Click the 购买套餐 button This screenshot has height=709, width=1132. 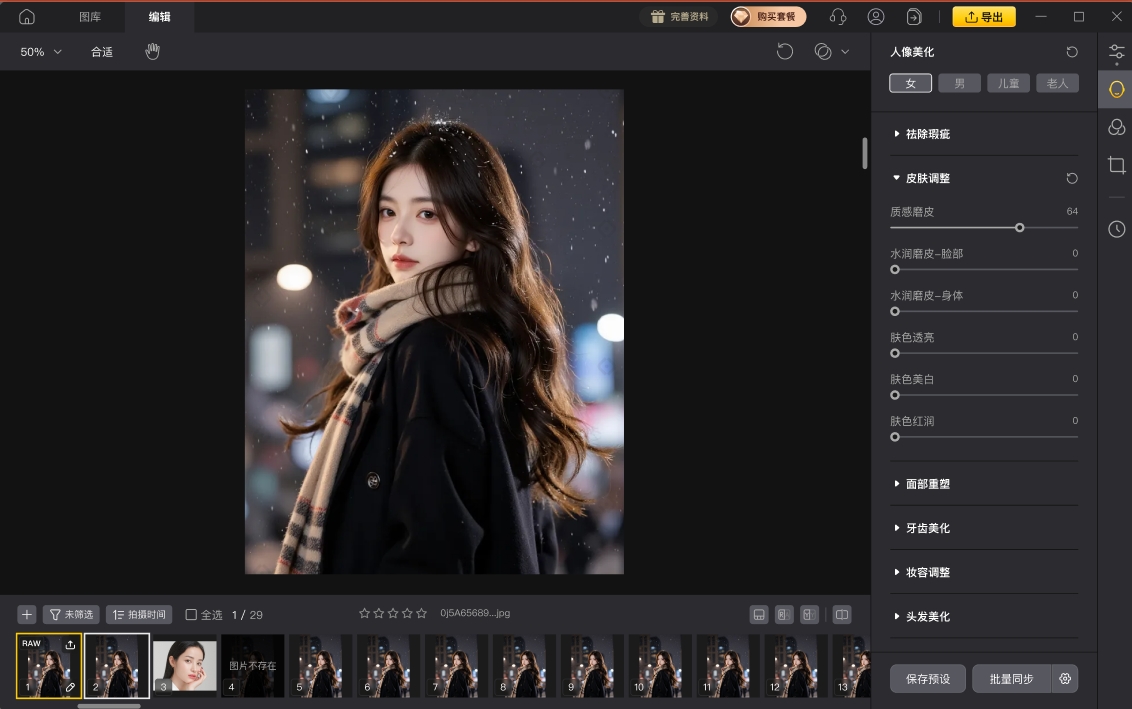point(768,17)
